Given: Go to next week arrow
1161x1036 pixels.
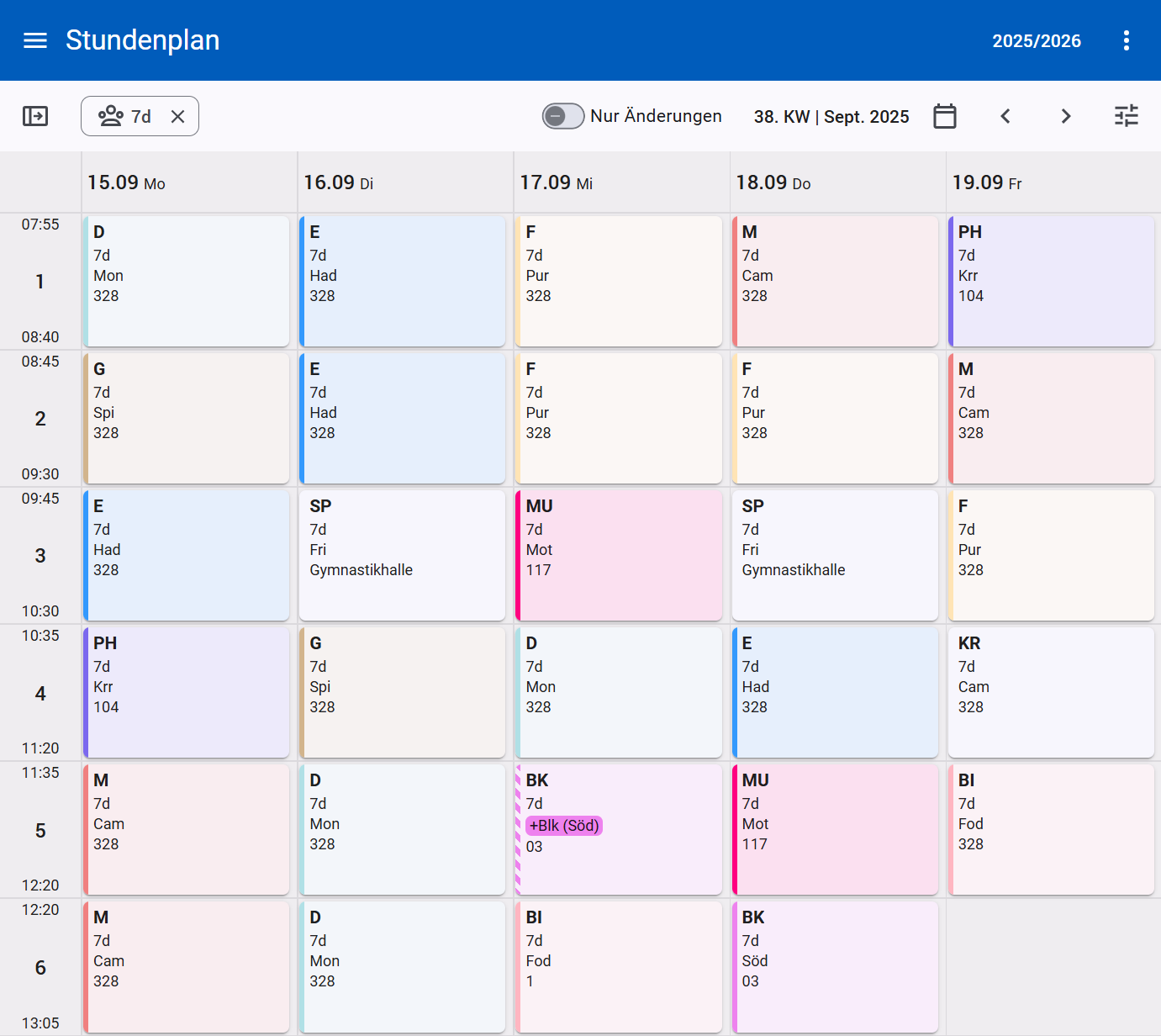Looking at the screenshot, I should [1065, 116].
